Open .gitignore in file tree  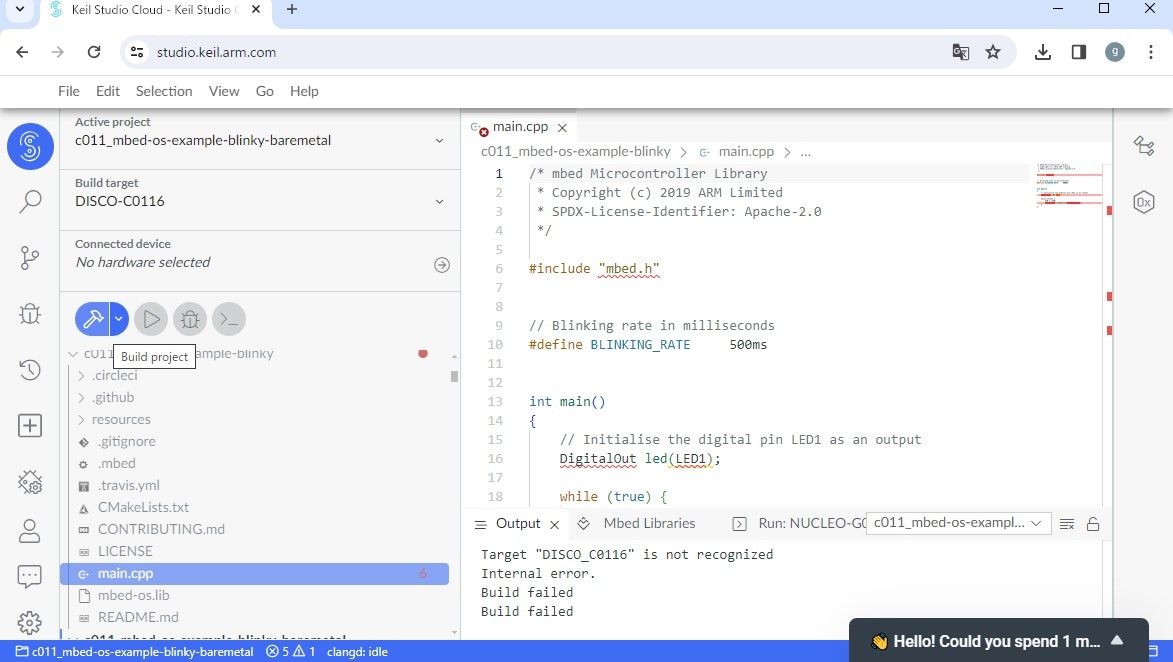(x=127, y=441)
